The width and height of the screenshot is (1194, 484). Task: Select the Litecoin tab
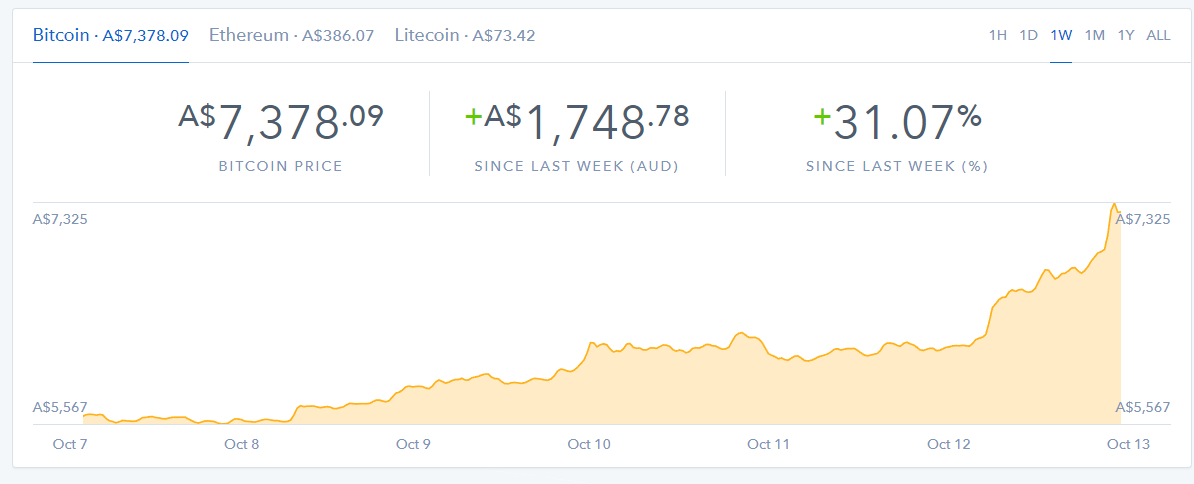pyautogui.click(x=465, y=35)
